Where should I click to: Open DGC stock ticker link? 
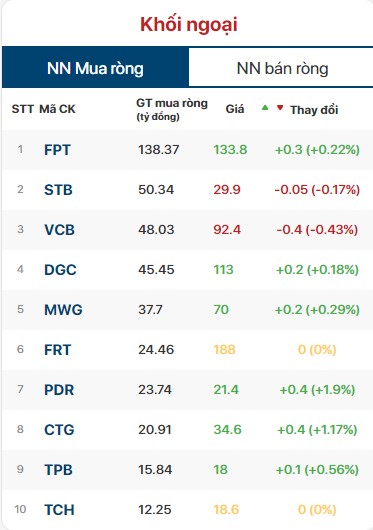tap(60, 270)
